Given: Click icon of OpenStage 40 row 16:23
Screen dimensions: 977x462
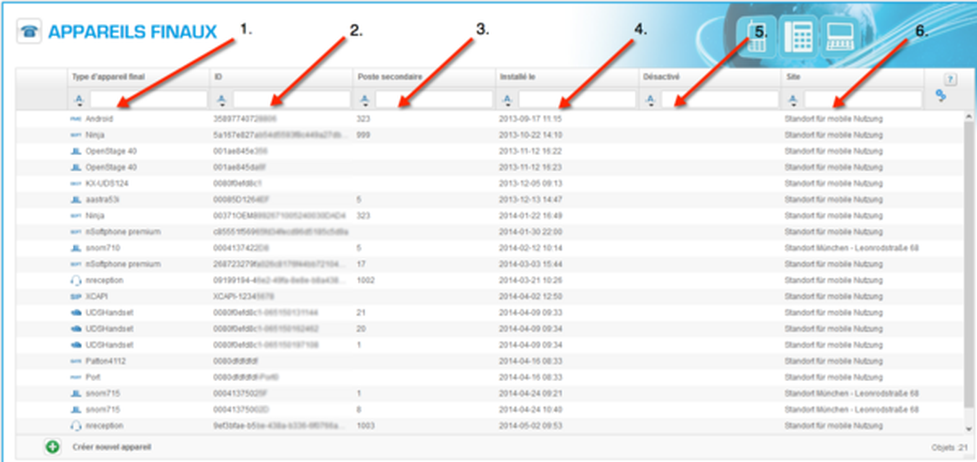Looking at the screenshot, I should (76, 167).
